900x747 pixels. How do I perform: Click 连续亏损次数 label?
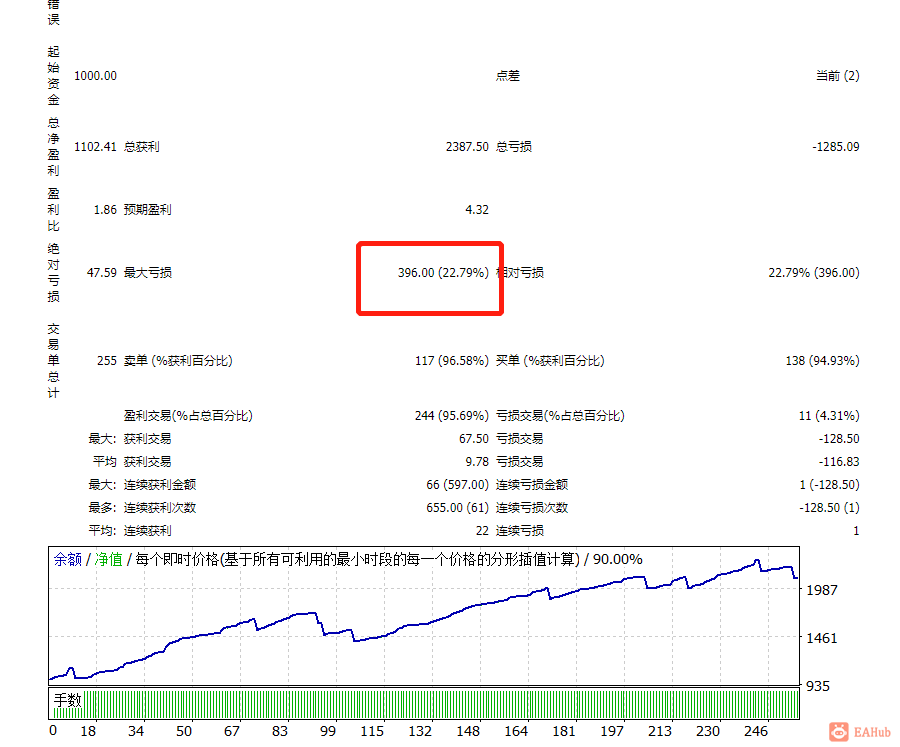click(x=532, y=508)
